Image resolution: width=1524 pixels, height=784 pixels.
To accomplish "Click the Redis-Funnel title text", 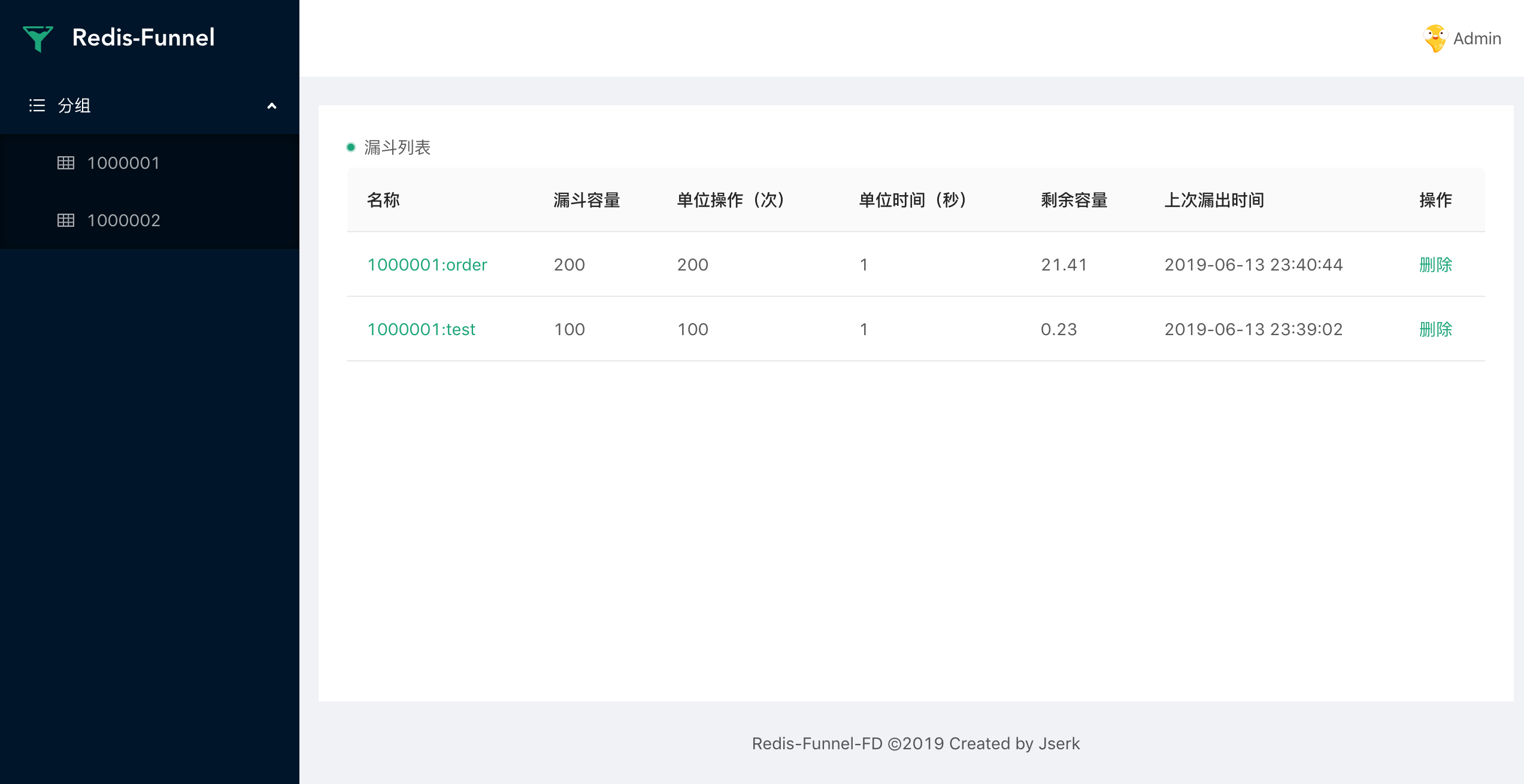I will point(143,38).
